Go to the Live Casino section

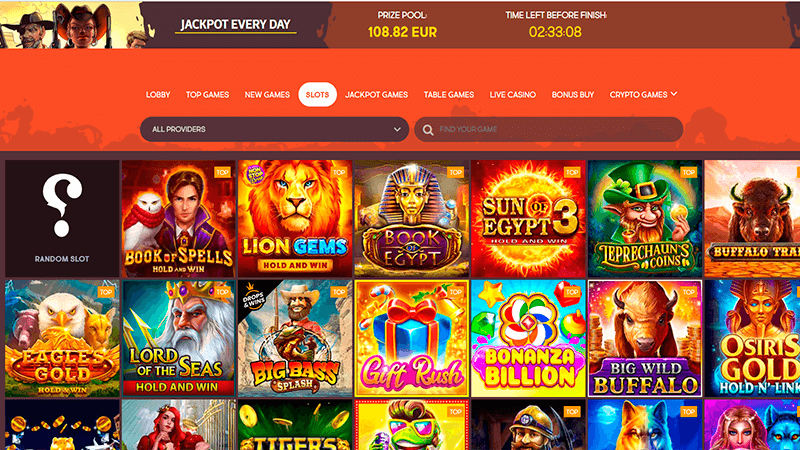coord(513,94)
